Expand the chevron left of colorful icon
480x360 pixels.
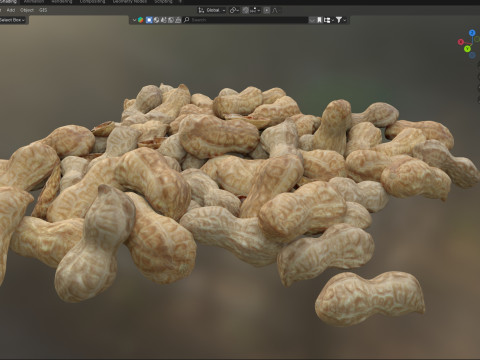pyautogui.click(x=134, y=20)
